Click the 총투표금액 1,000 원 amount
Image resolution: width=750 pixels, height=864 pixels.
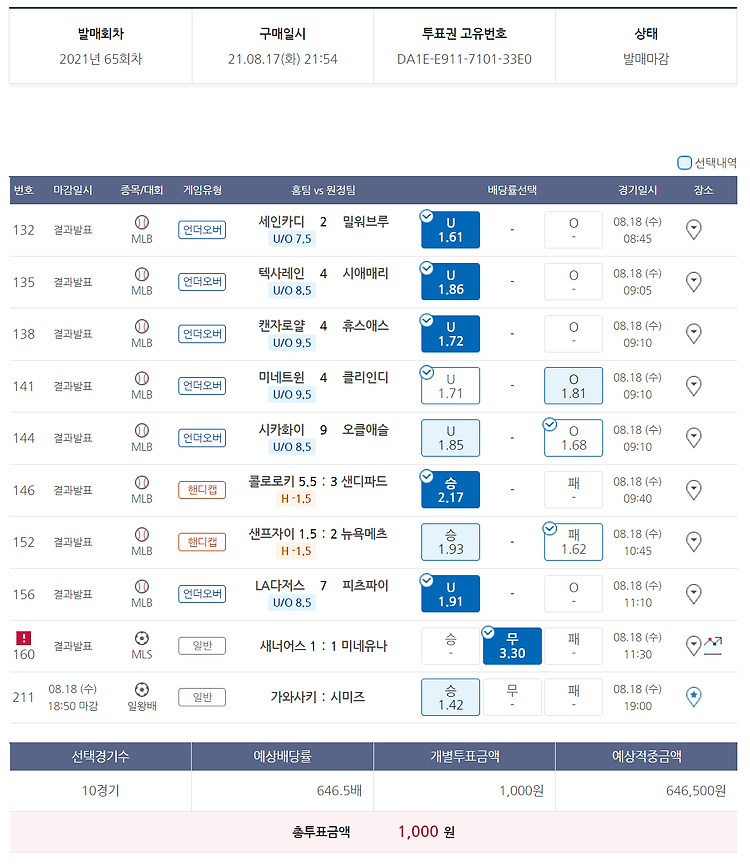[x=427, y=831]
